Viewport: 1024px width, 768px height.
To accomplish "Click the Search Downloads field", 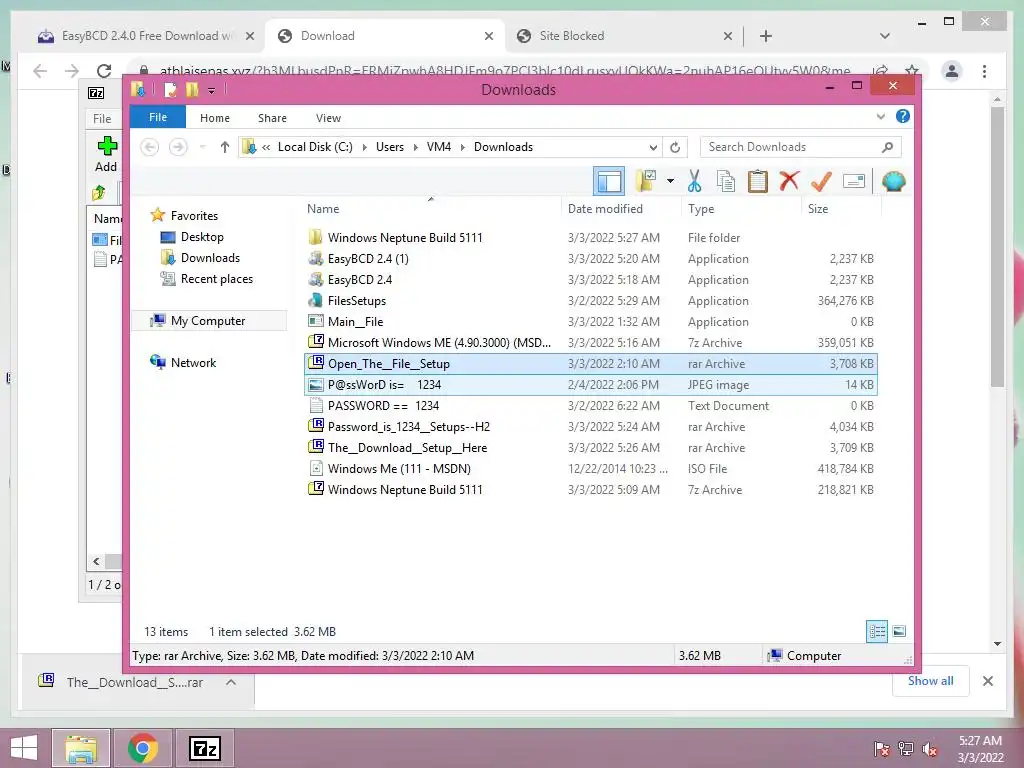I will pos(801,147).
